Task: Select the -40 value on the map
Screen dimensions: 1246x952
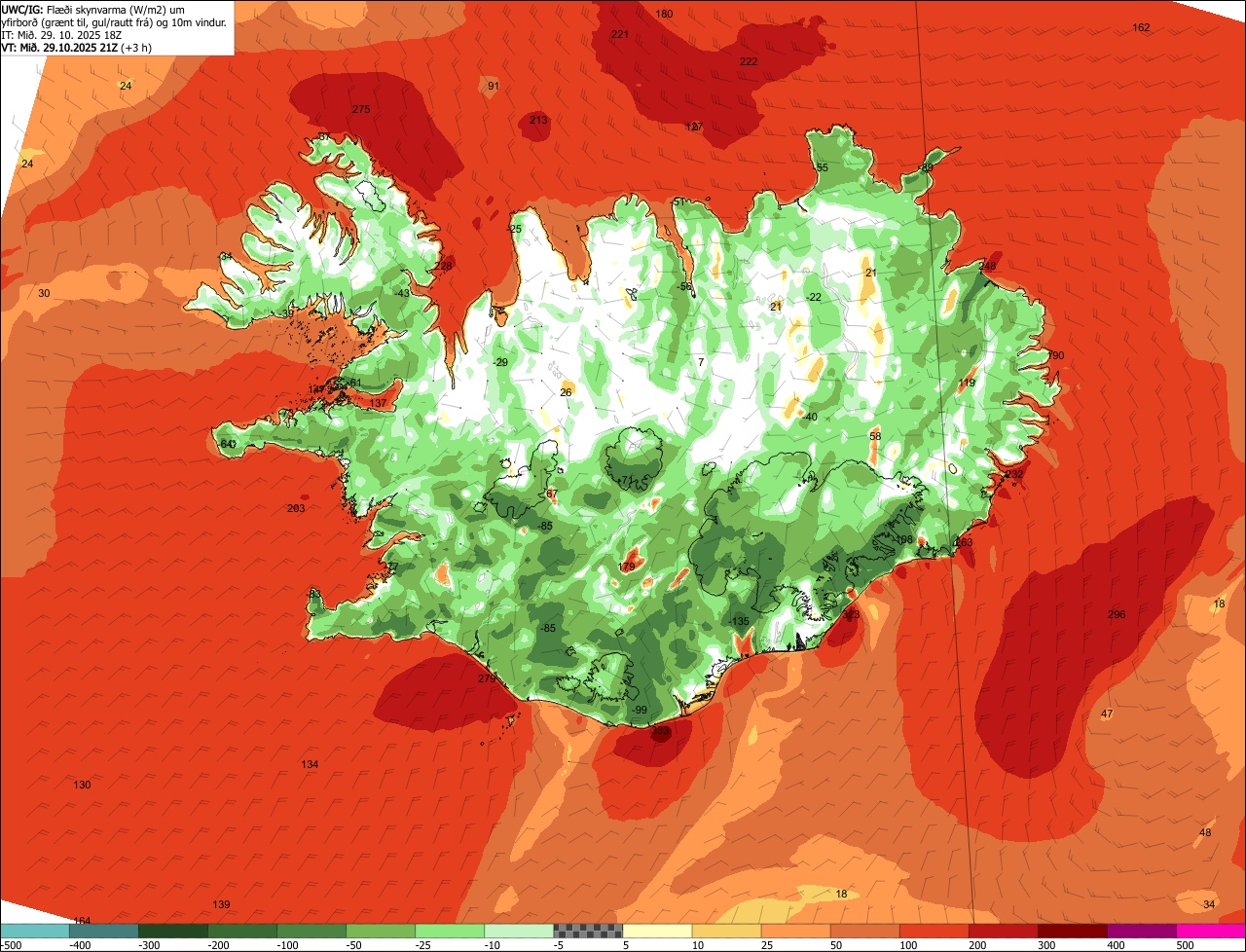Action: [x=810, y=417]
